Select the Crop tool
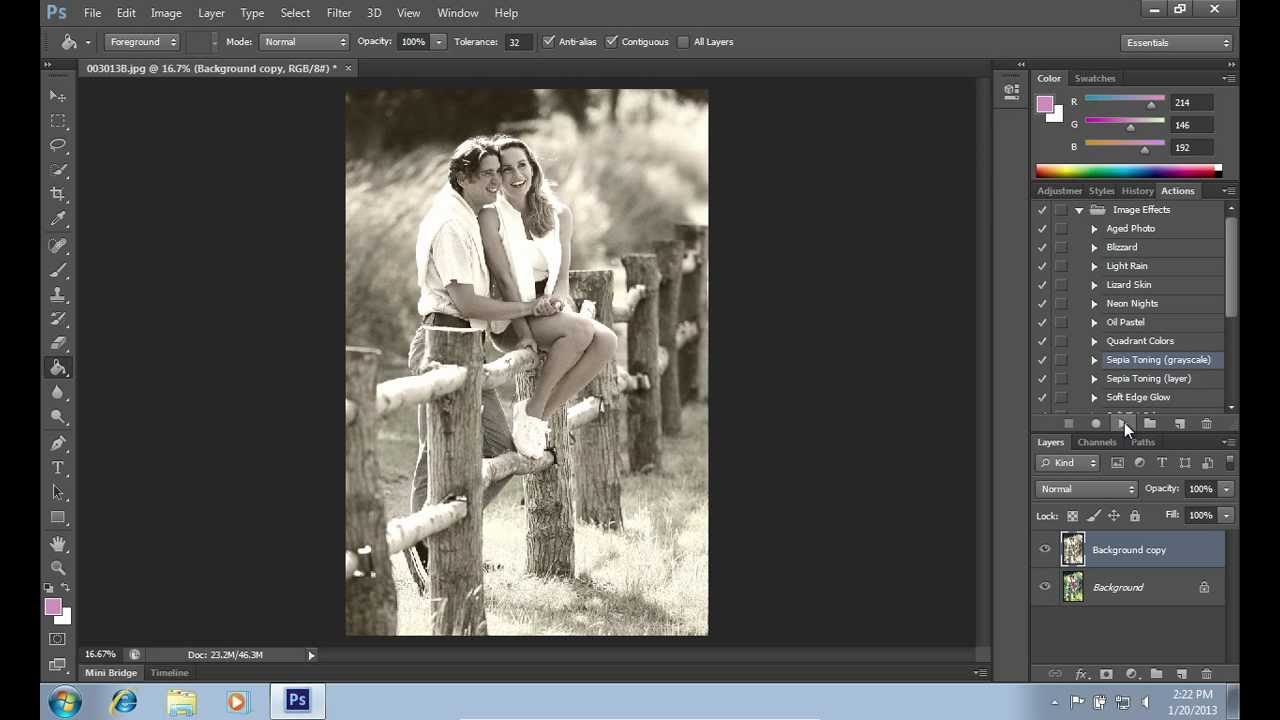 click(58, 194)
